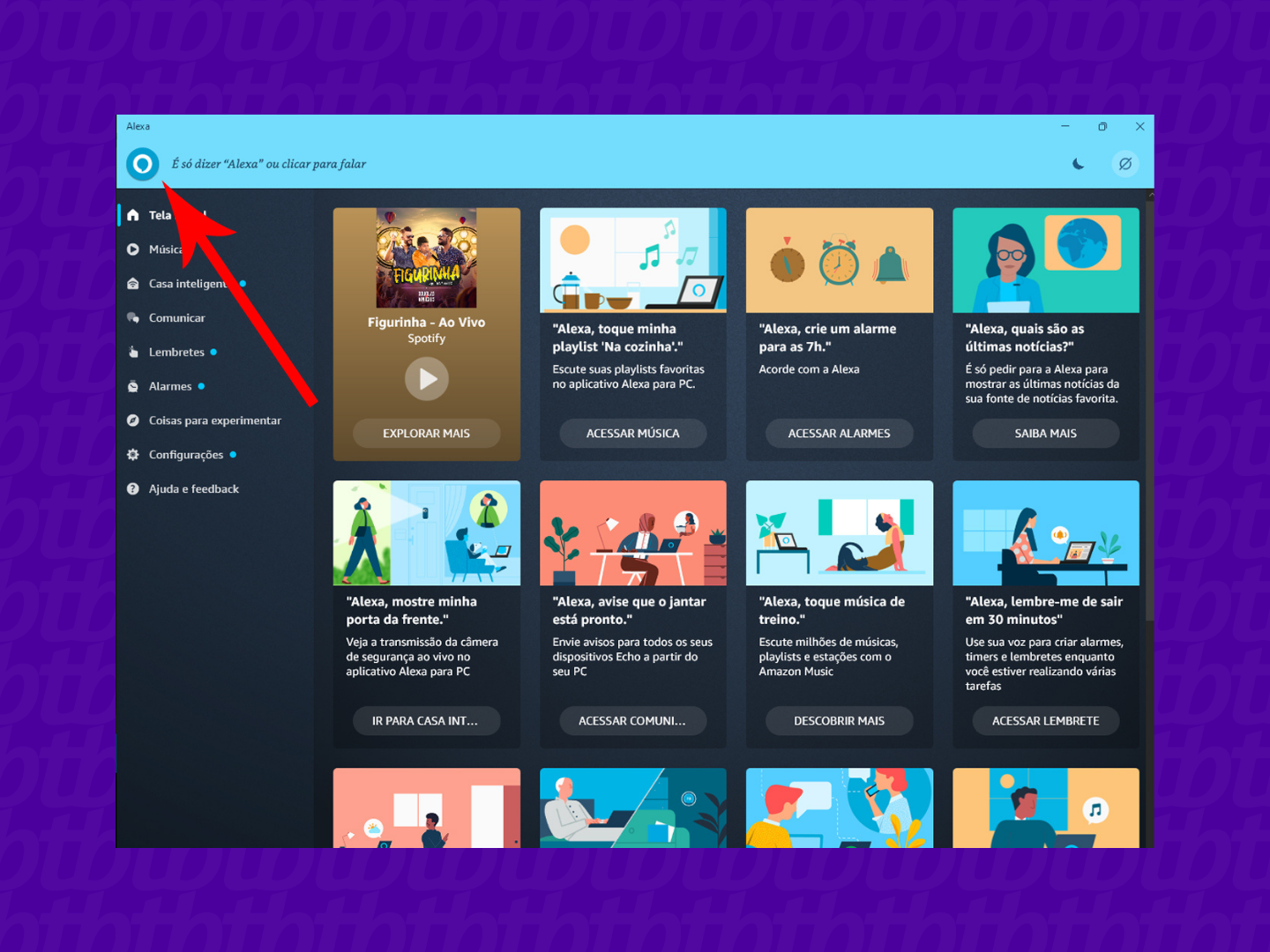Select the ACESSAR LEMBRETE button
1270x952 pixels.
1045,721
